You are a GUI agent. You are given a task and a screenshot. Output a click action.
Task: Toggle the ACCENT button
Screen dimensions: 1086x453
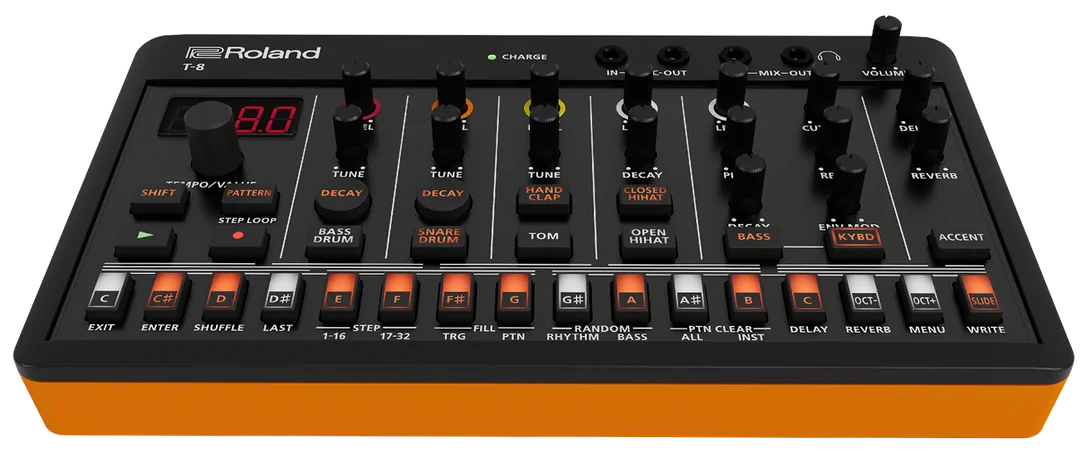(961, 244)
